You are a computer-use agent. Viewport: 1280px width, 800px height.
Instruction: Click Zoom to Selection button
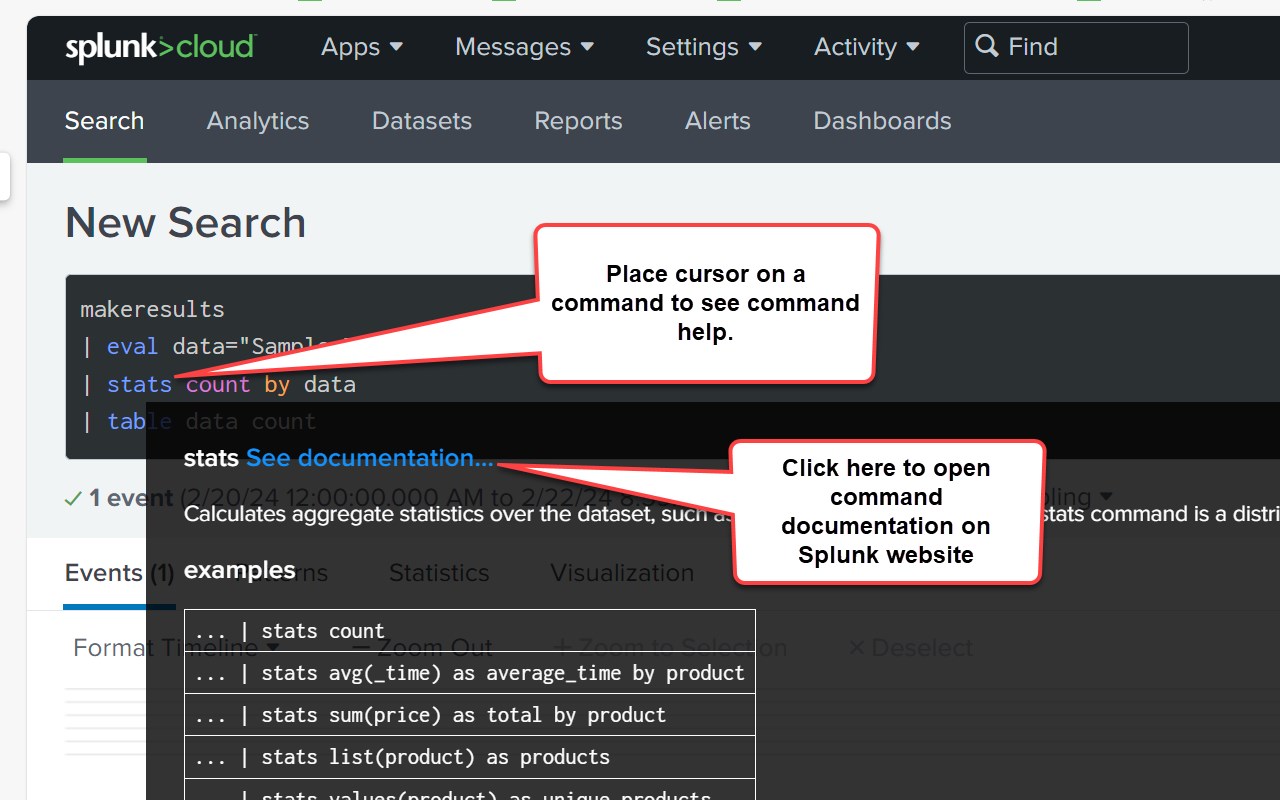pyautogui.click(x=671, y=648)
